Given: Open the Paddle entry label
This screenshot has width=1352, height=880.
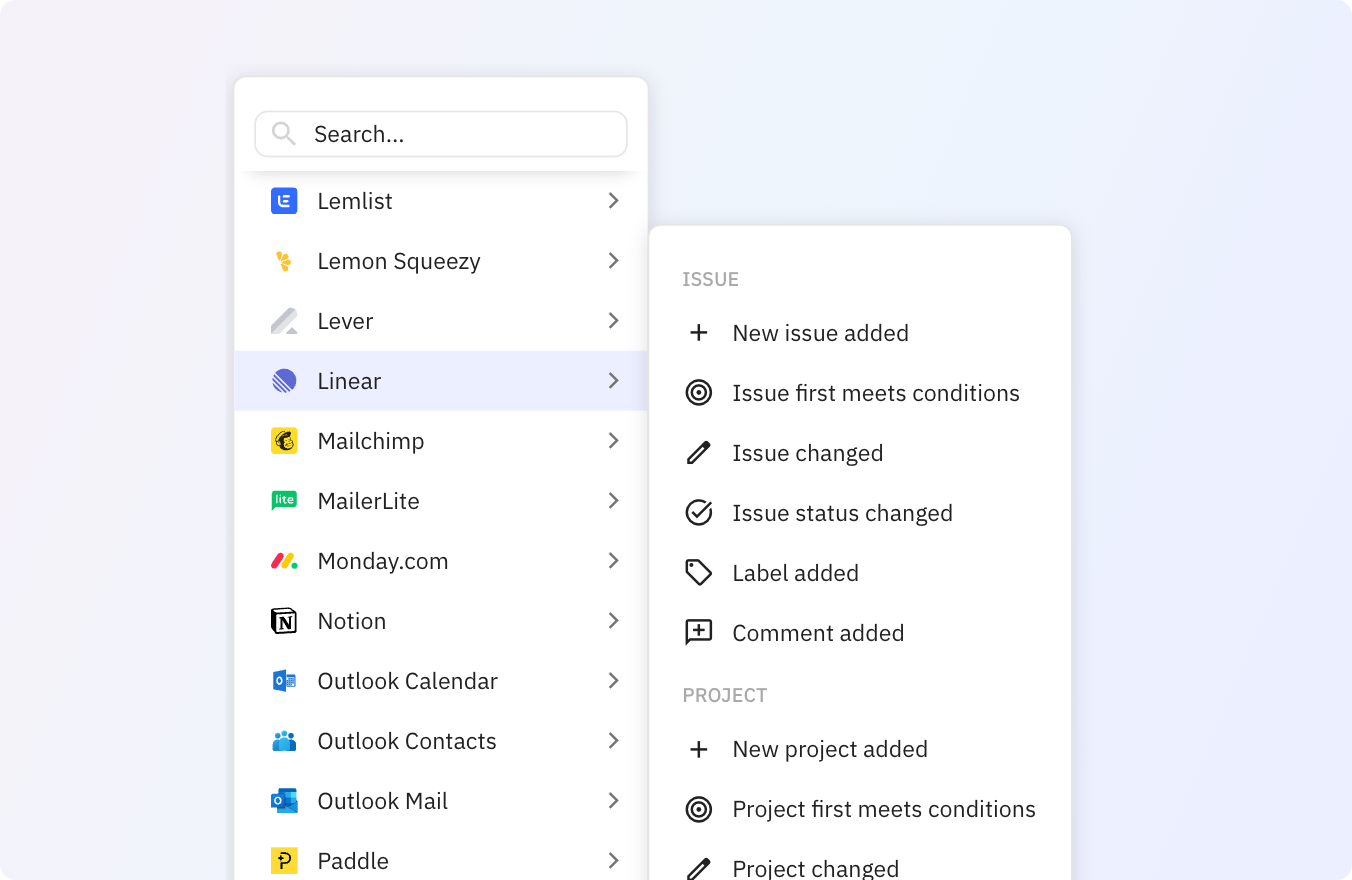Looking at the screenshot, I should click(x=353, y=861).
